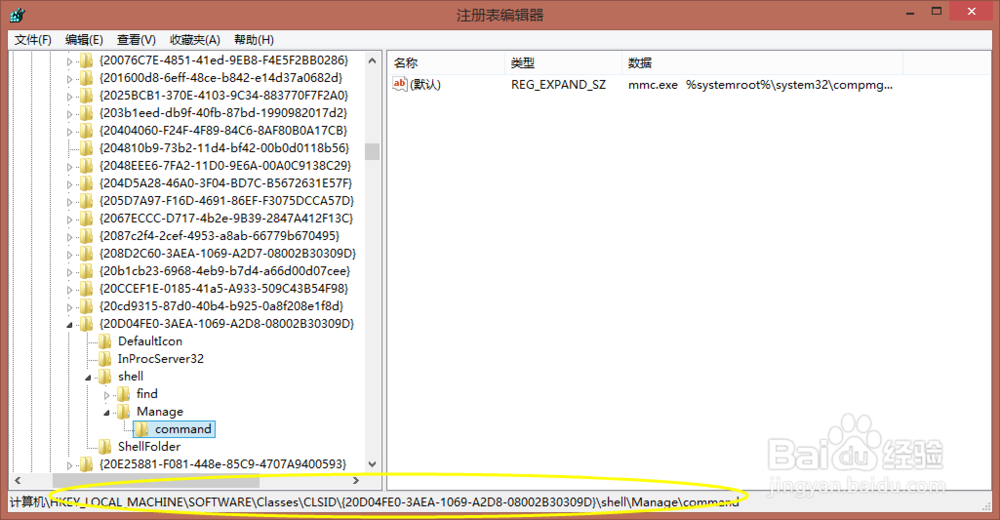The width and height of the screenshot is (1000, 520).
Task: Click the ShellFolder key folder icon
Action: coord(105,447)
